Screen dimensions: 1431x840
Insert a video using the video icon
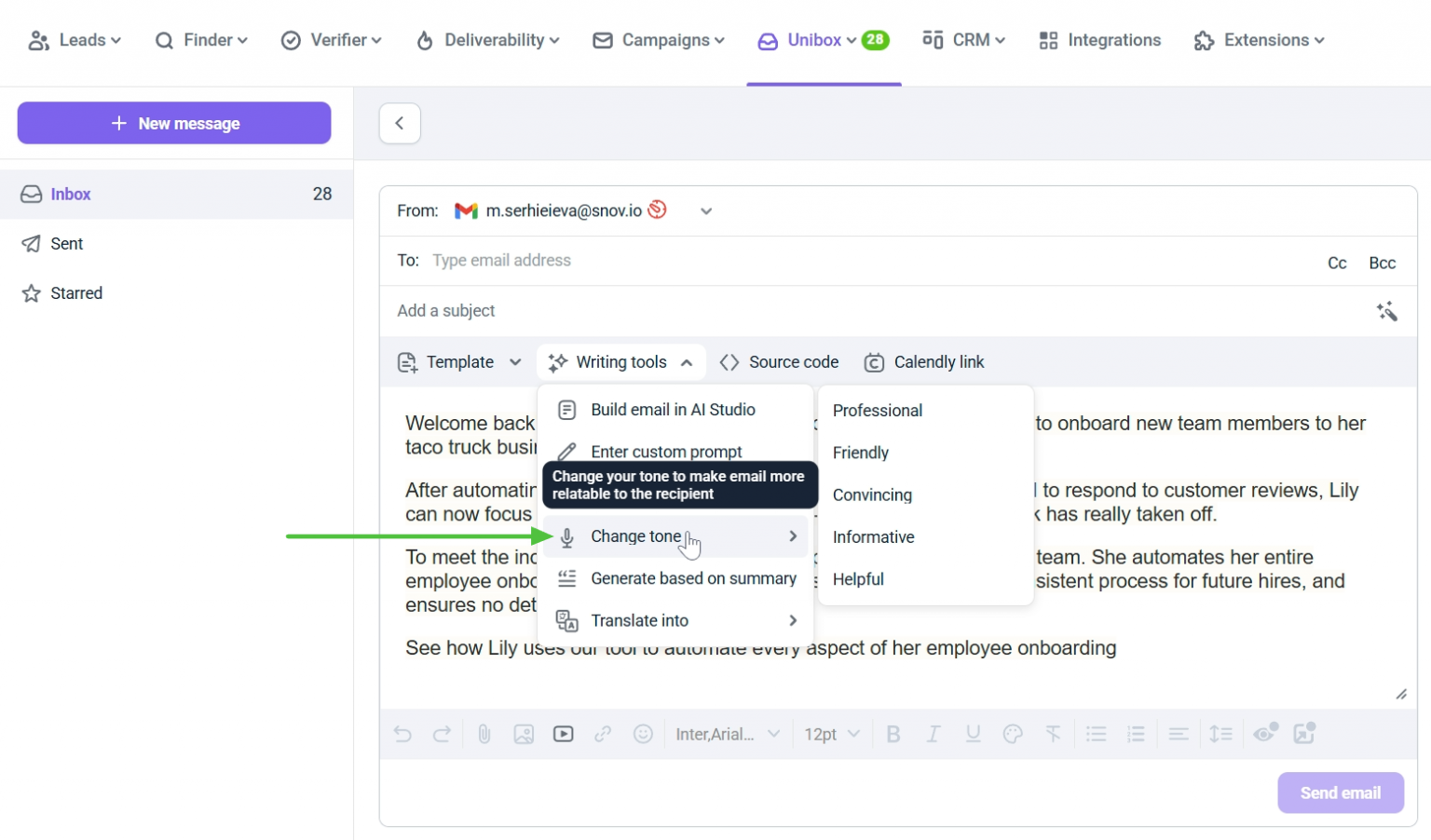pos(564,734)
